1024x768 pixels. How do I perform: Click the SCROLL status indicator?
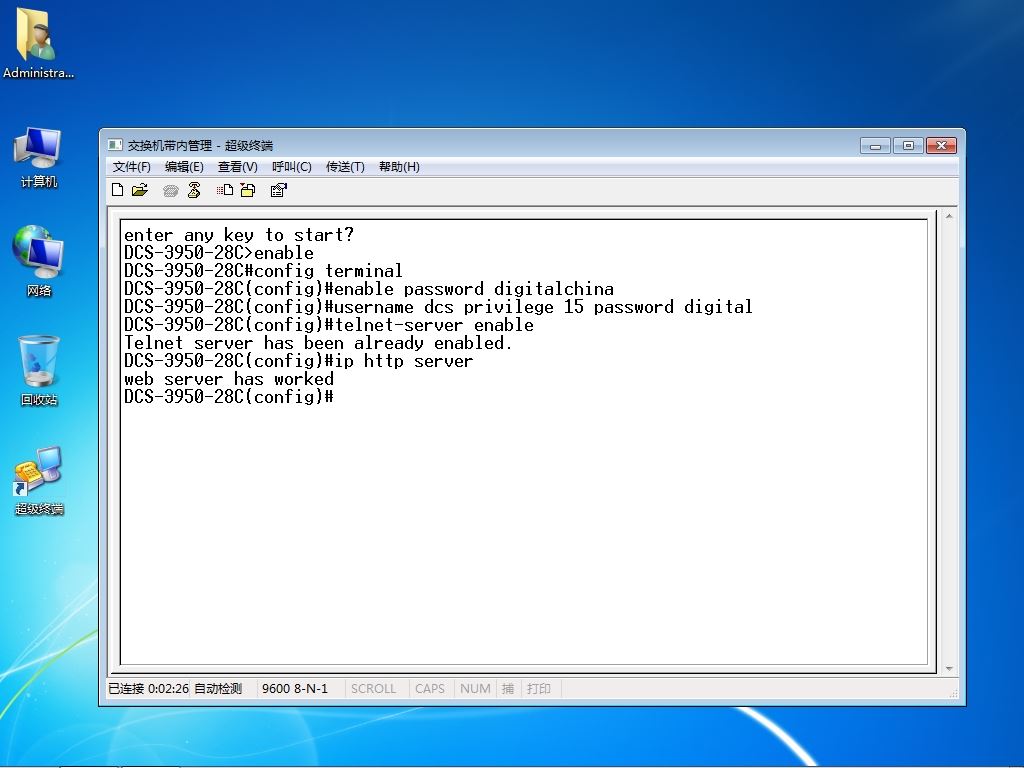click(x=374, y=688)
